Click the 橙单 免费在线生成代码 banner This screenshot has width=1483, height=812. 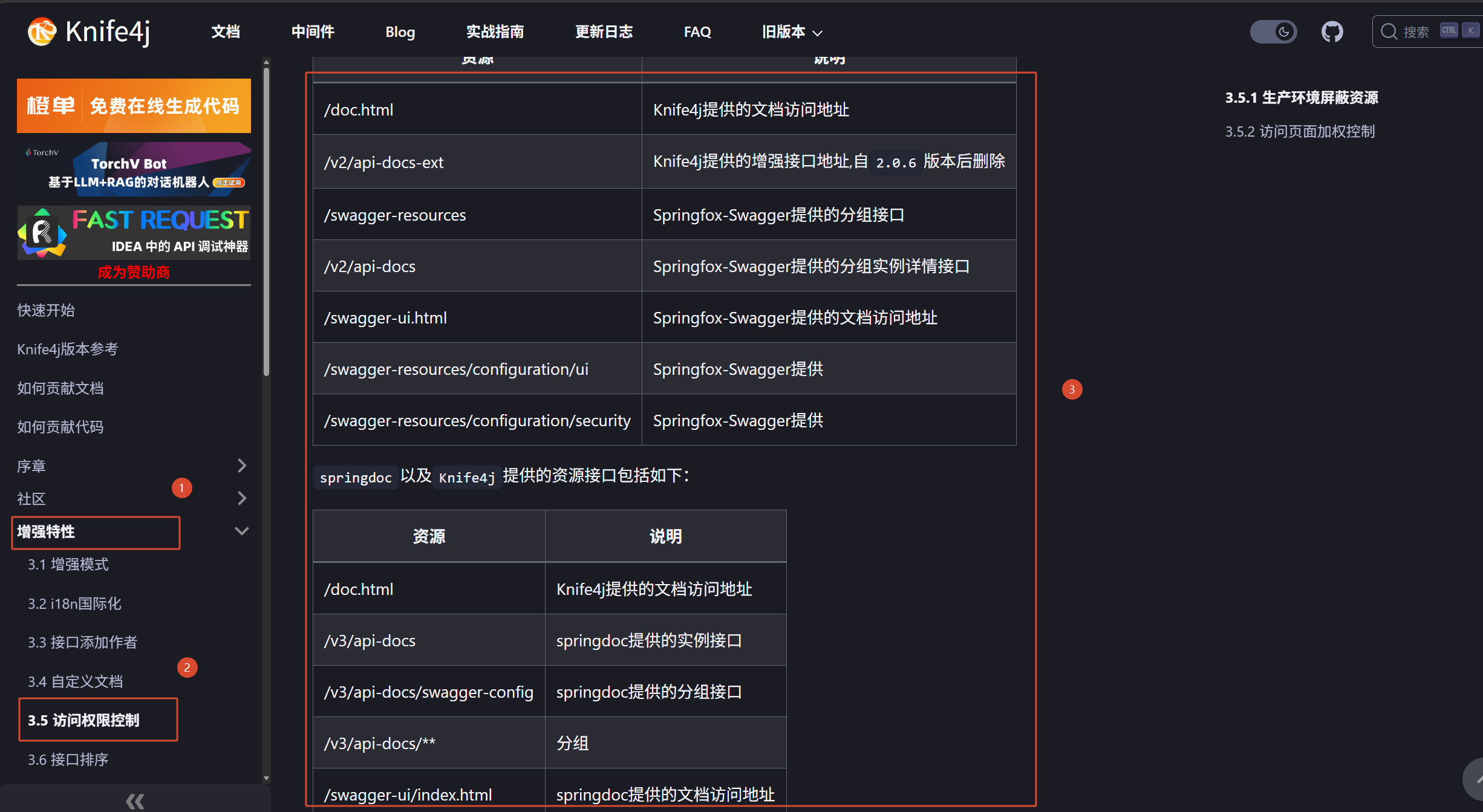(x=134, y=106)
